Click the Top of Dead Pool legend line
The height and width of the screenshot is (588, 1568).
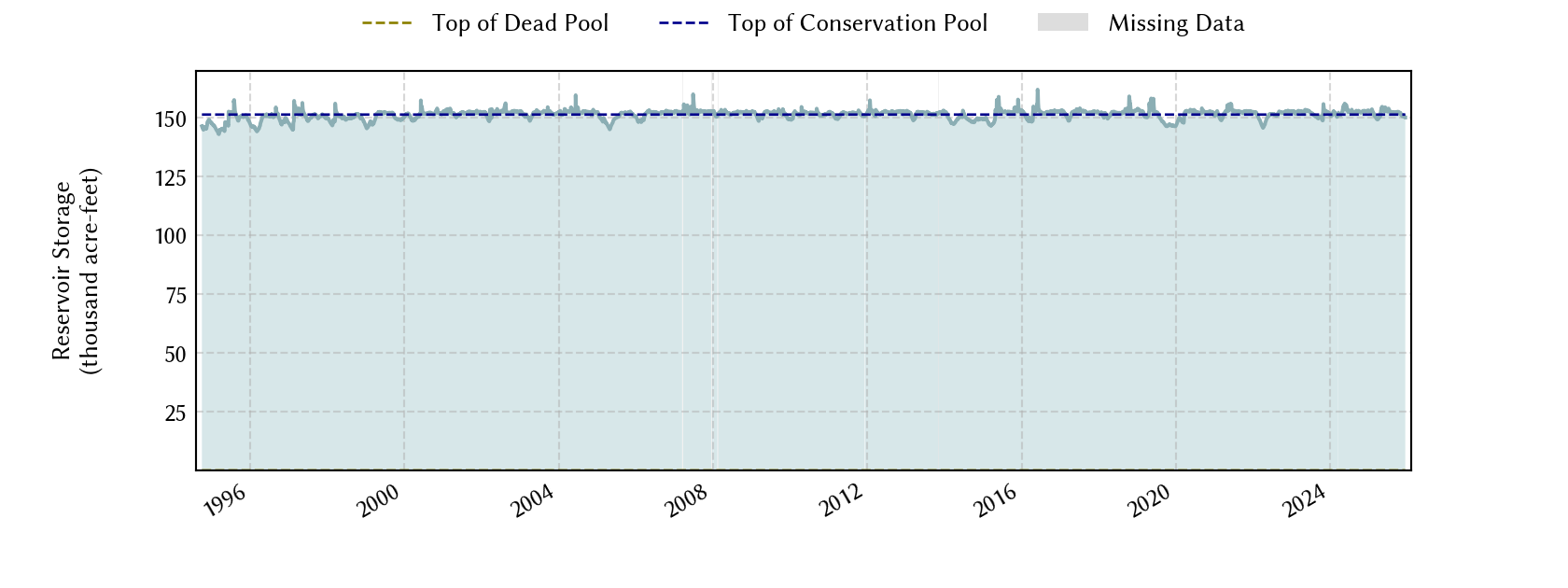coord(386,23)
